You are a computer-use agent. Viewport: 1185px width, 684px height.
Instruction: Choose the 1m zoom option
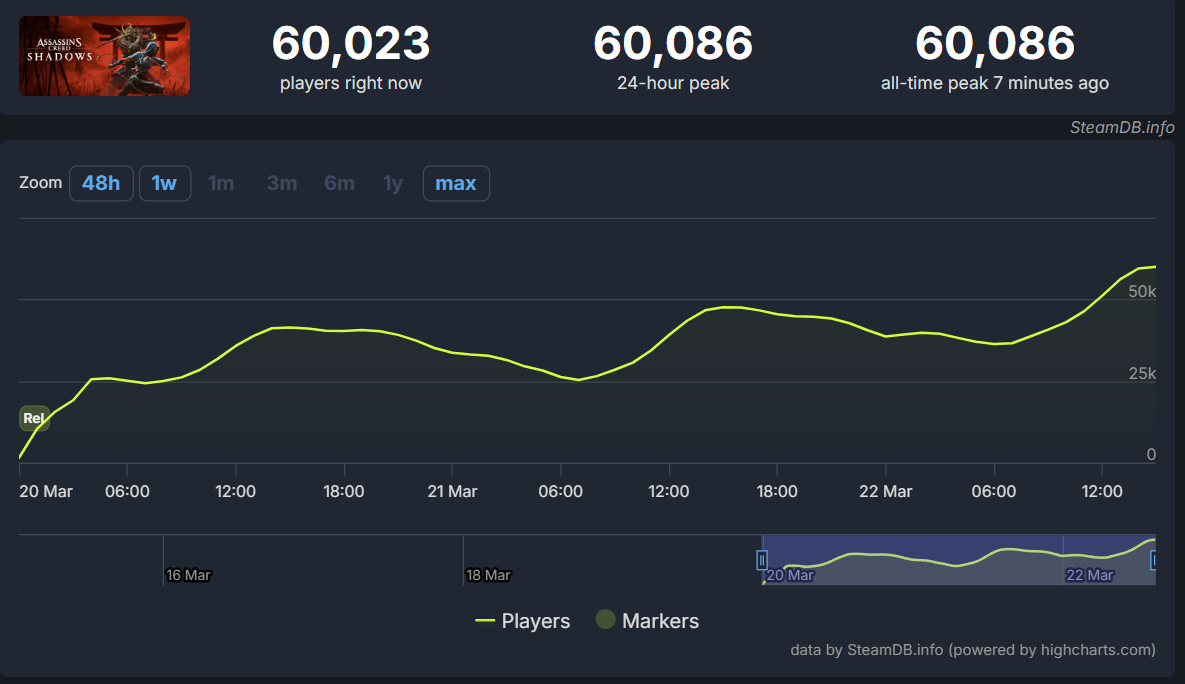[x=221, y=183]
